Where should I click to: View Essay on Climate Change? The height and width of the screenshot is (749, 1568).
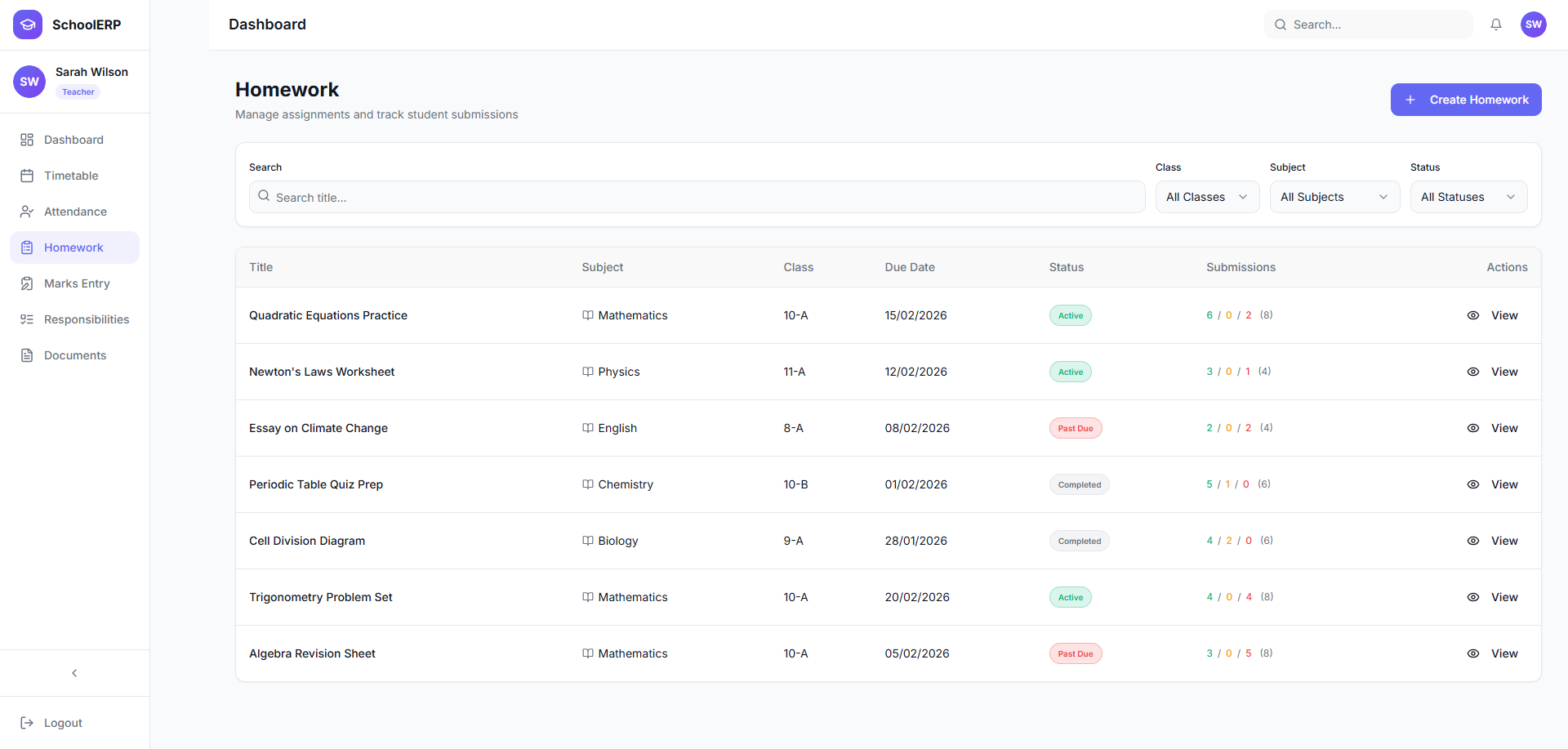1493,428
